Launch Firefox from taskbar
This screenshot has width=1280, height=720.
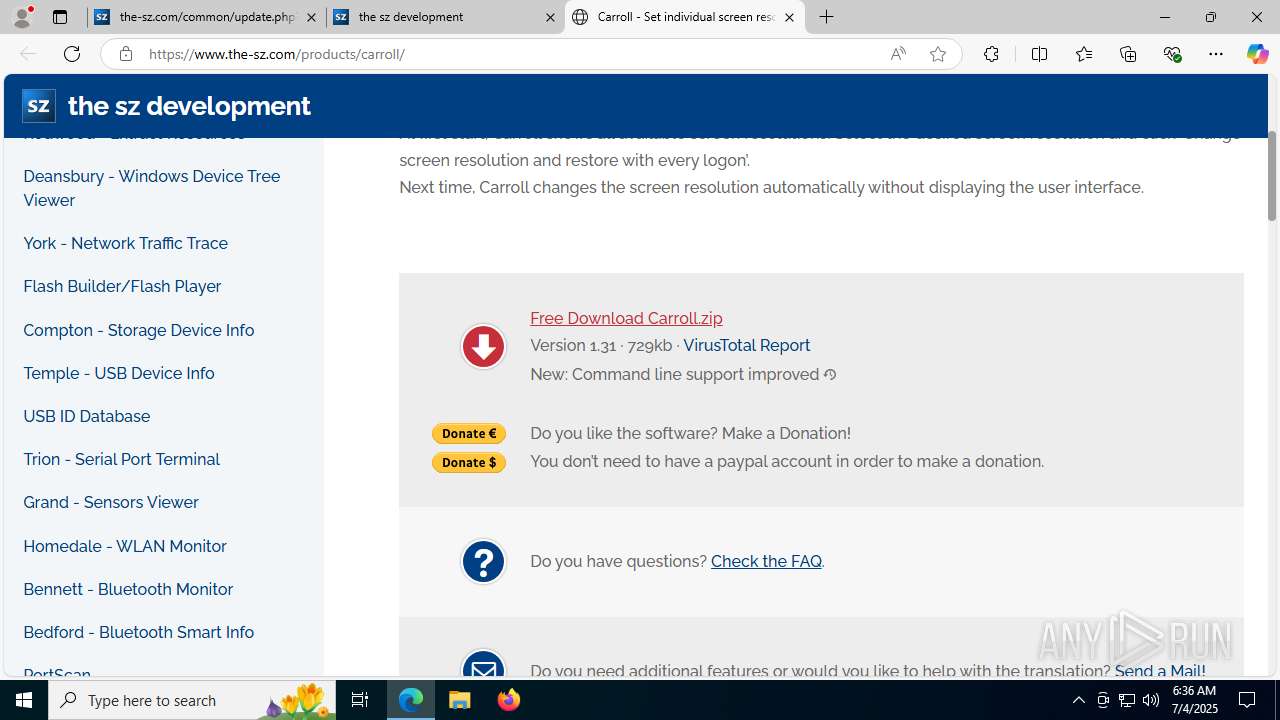coord(508,700)
